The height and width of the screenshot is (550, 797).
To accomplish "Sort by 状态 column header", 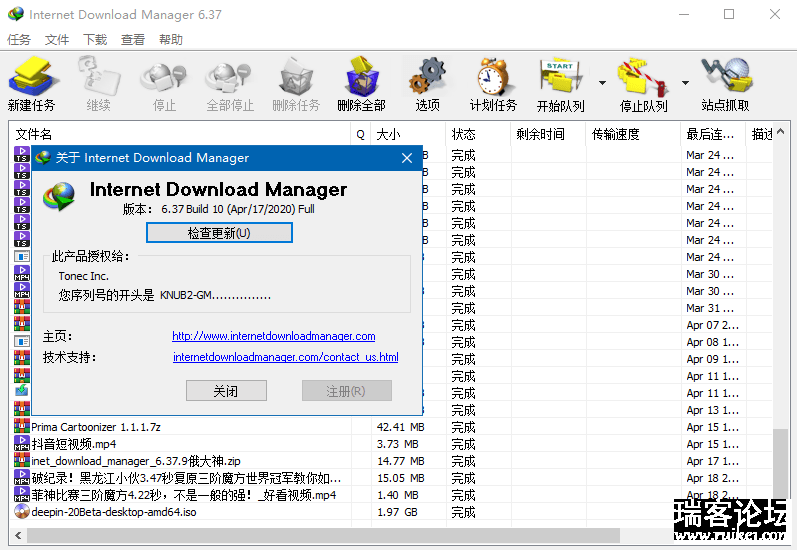I will [478, 134].
